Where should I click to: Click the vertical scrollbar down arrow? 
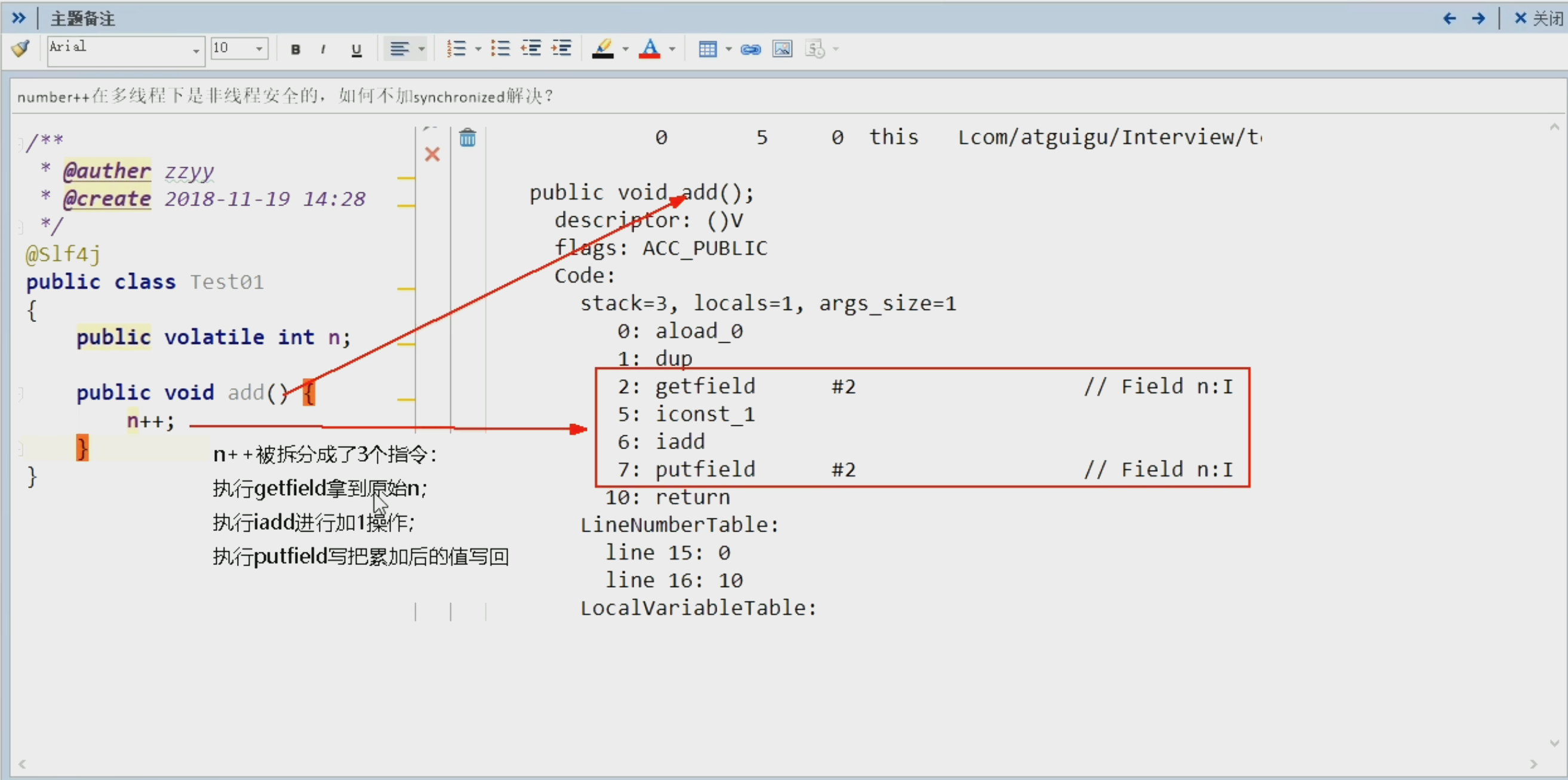tap(1554, 743)
